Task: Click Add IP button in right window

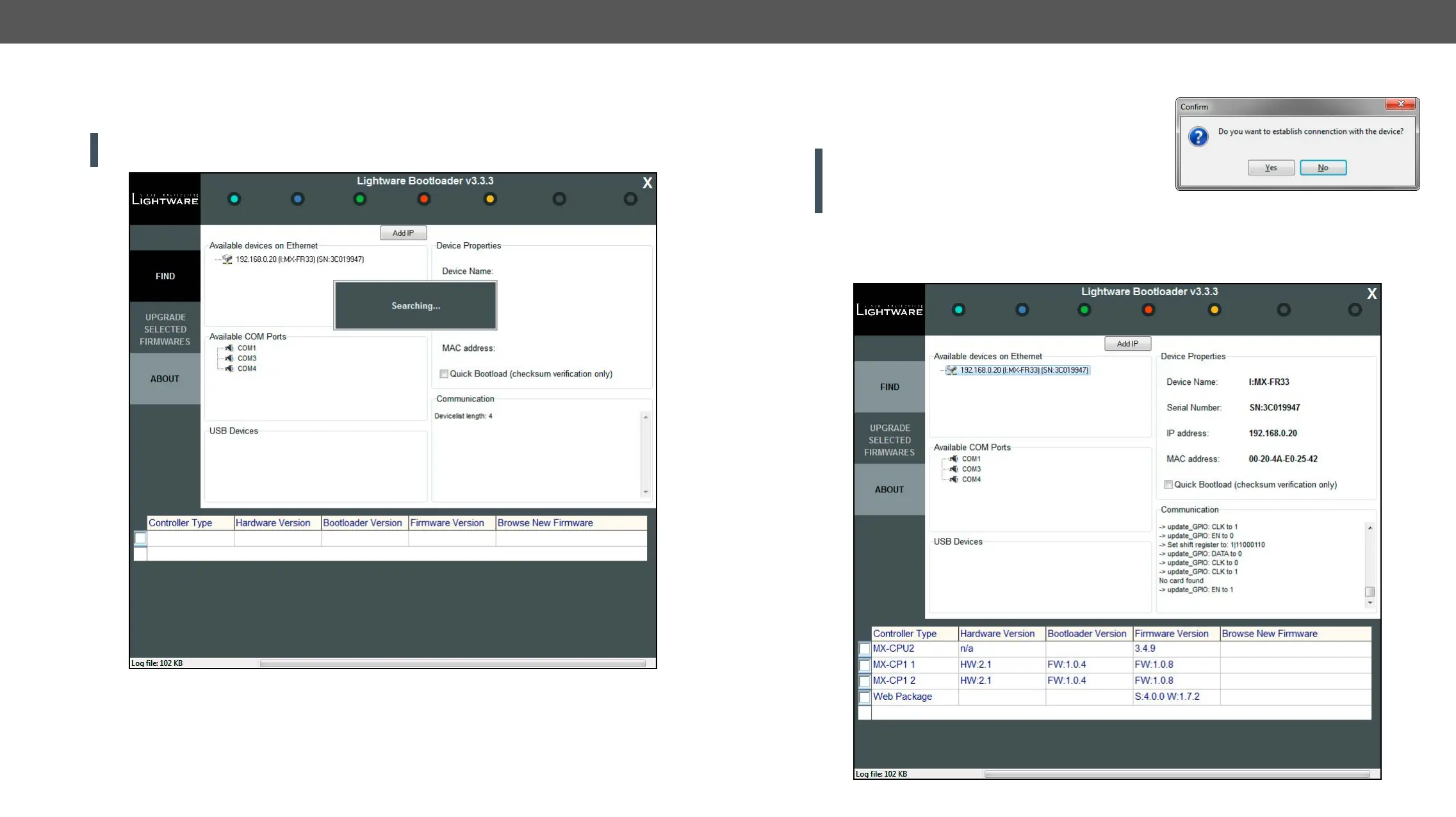Action: click(x=1127, y=344)
